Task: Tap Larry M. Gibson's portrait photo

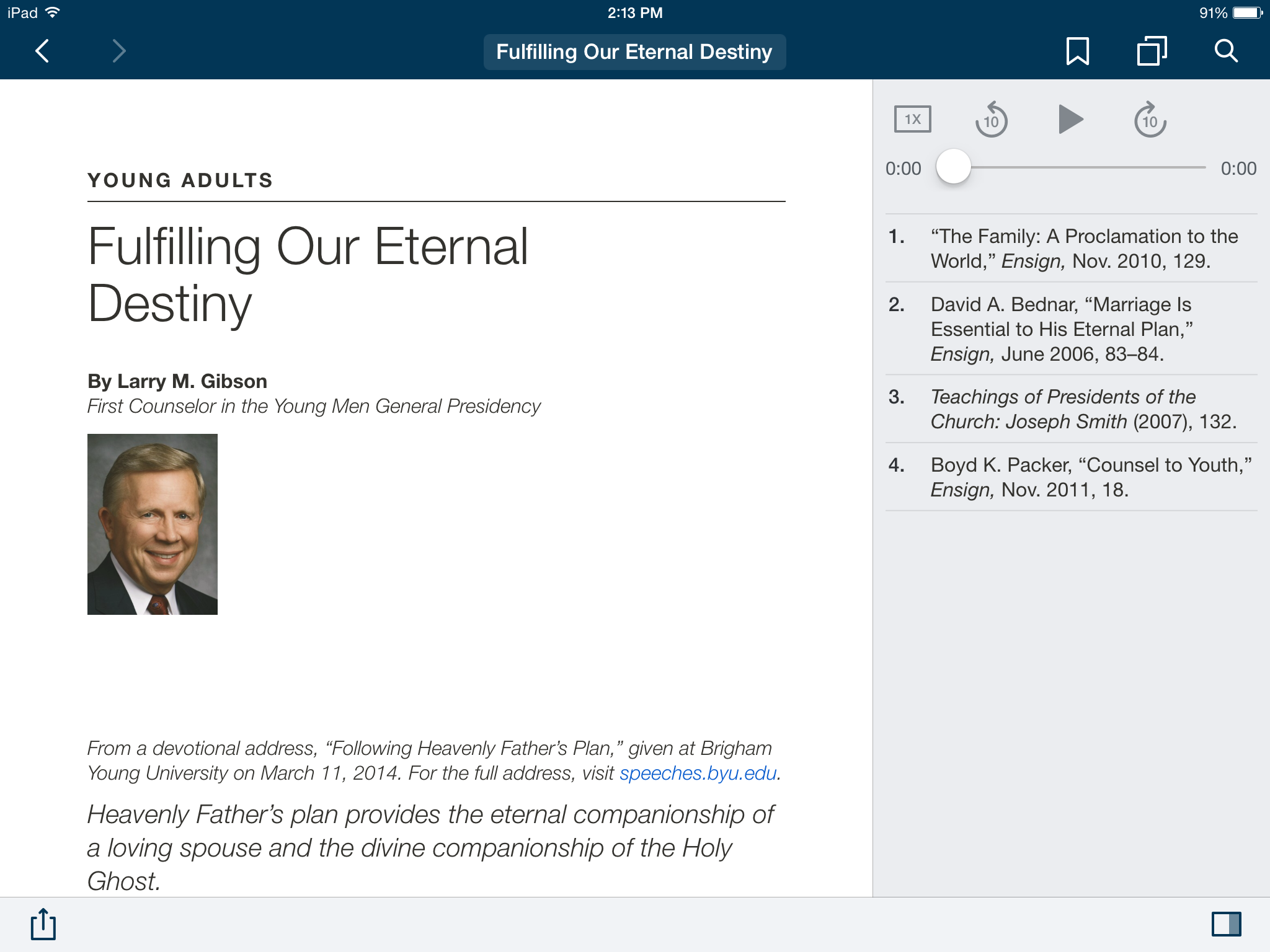Action: 153,524
